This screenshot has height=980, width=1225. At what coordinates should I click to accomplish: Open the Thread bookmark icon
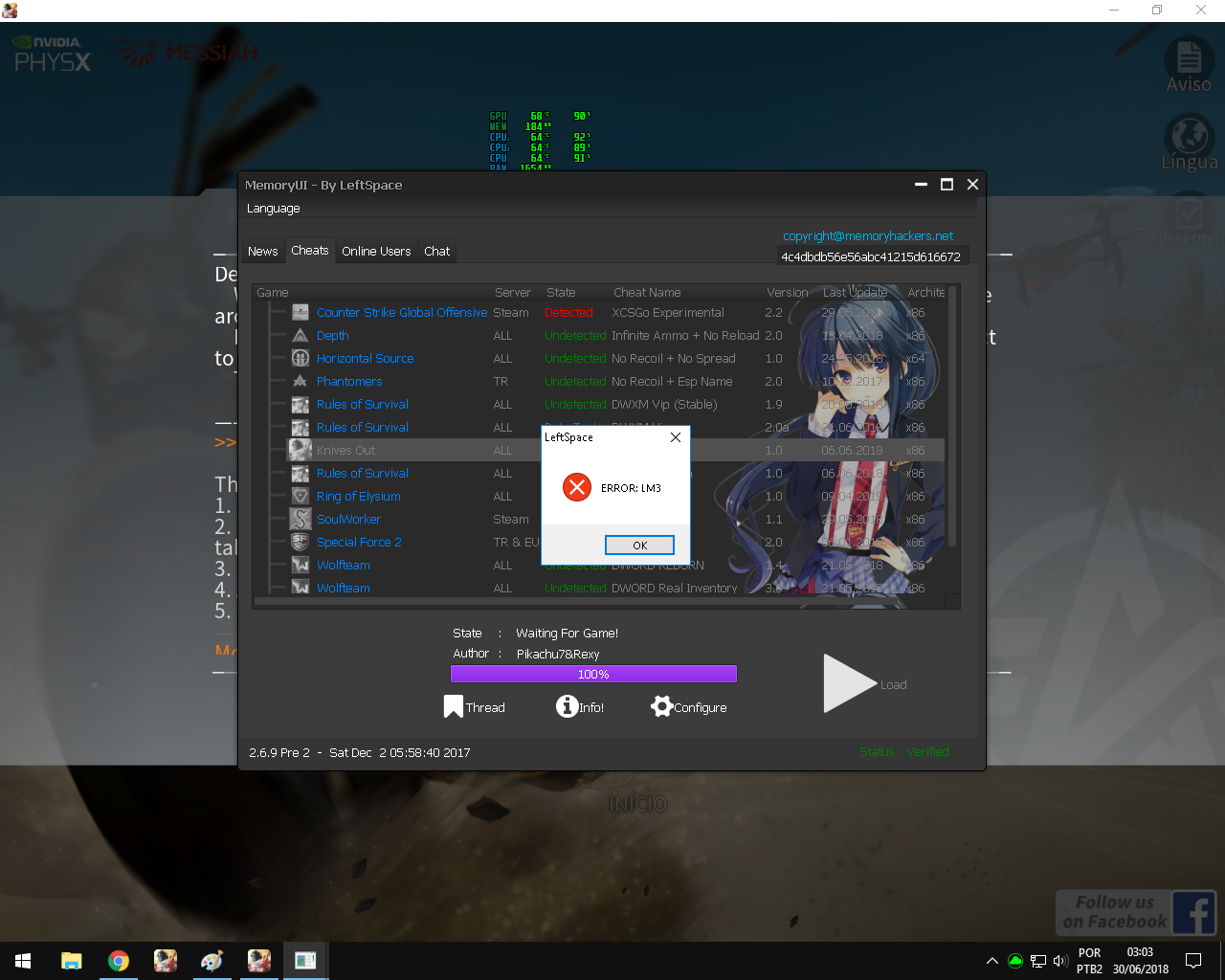(454, 707)
